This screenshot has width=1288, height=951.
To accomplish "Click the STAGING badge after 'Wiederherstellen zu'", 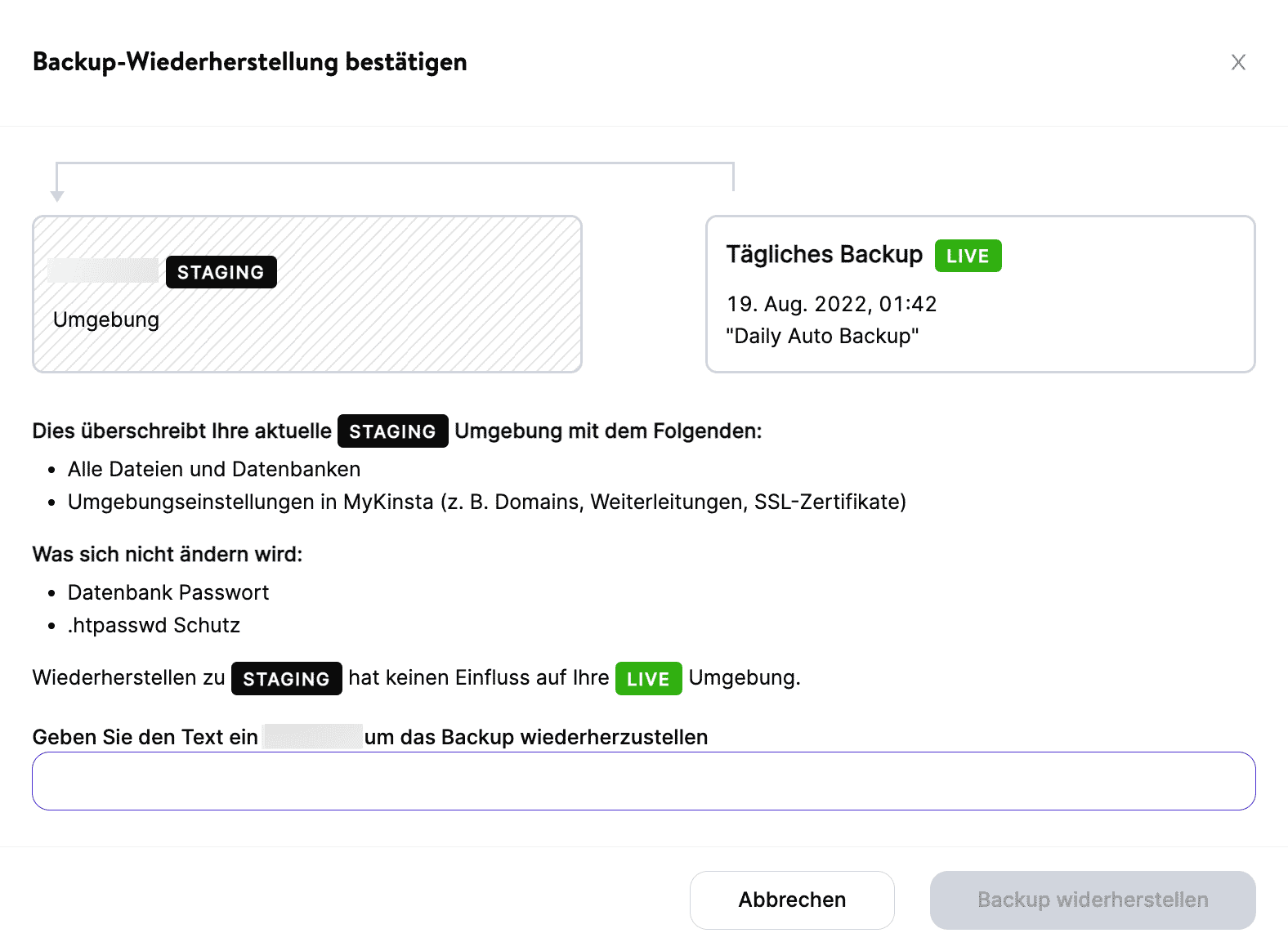I will pos(286,678).
